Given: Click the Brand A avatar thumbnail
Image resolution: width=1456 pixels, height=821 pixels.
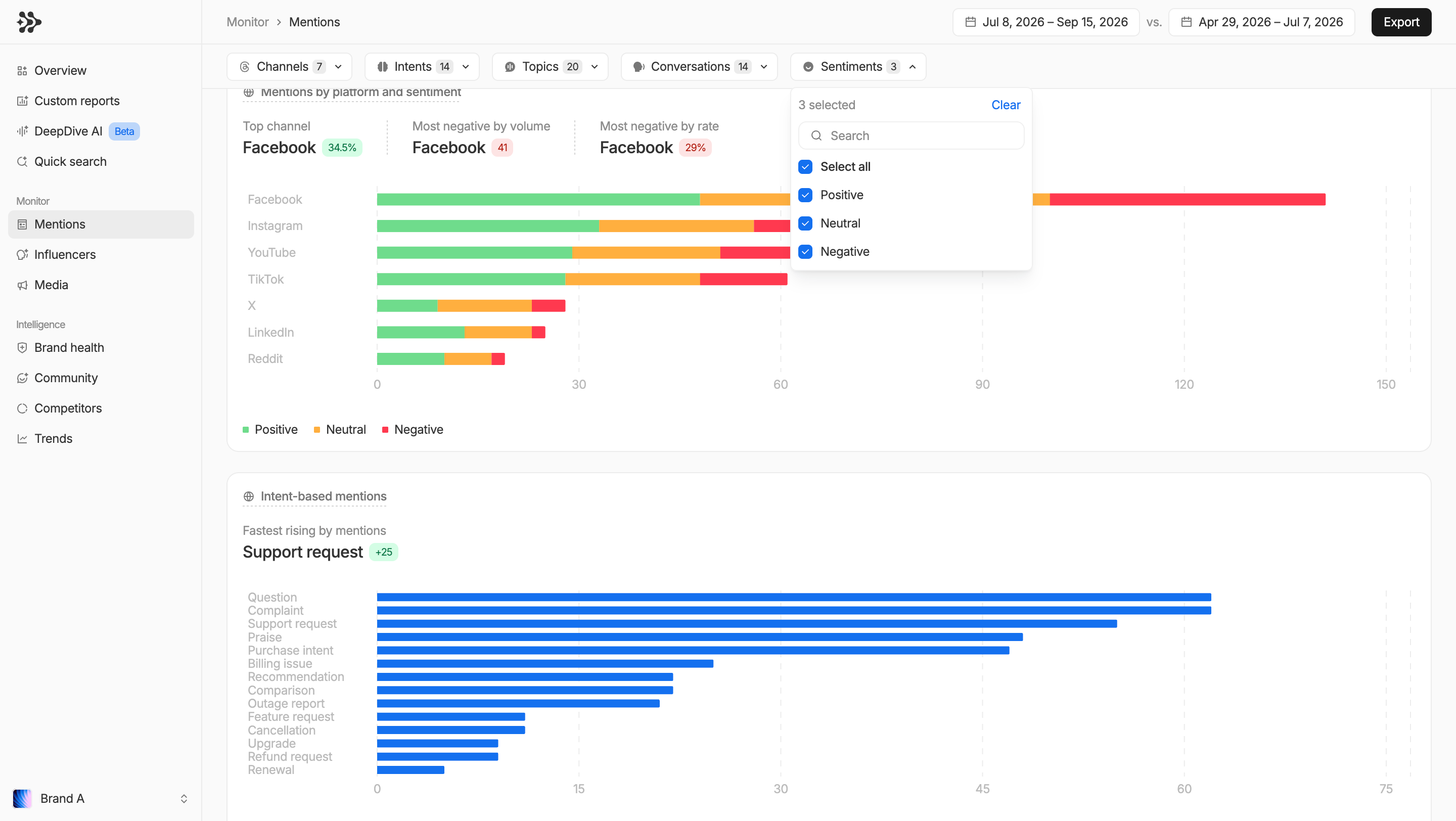Looking at the screenshot, I should 22,798.
